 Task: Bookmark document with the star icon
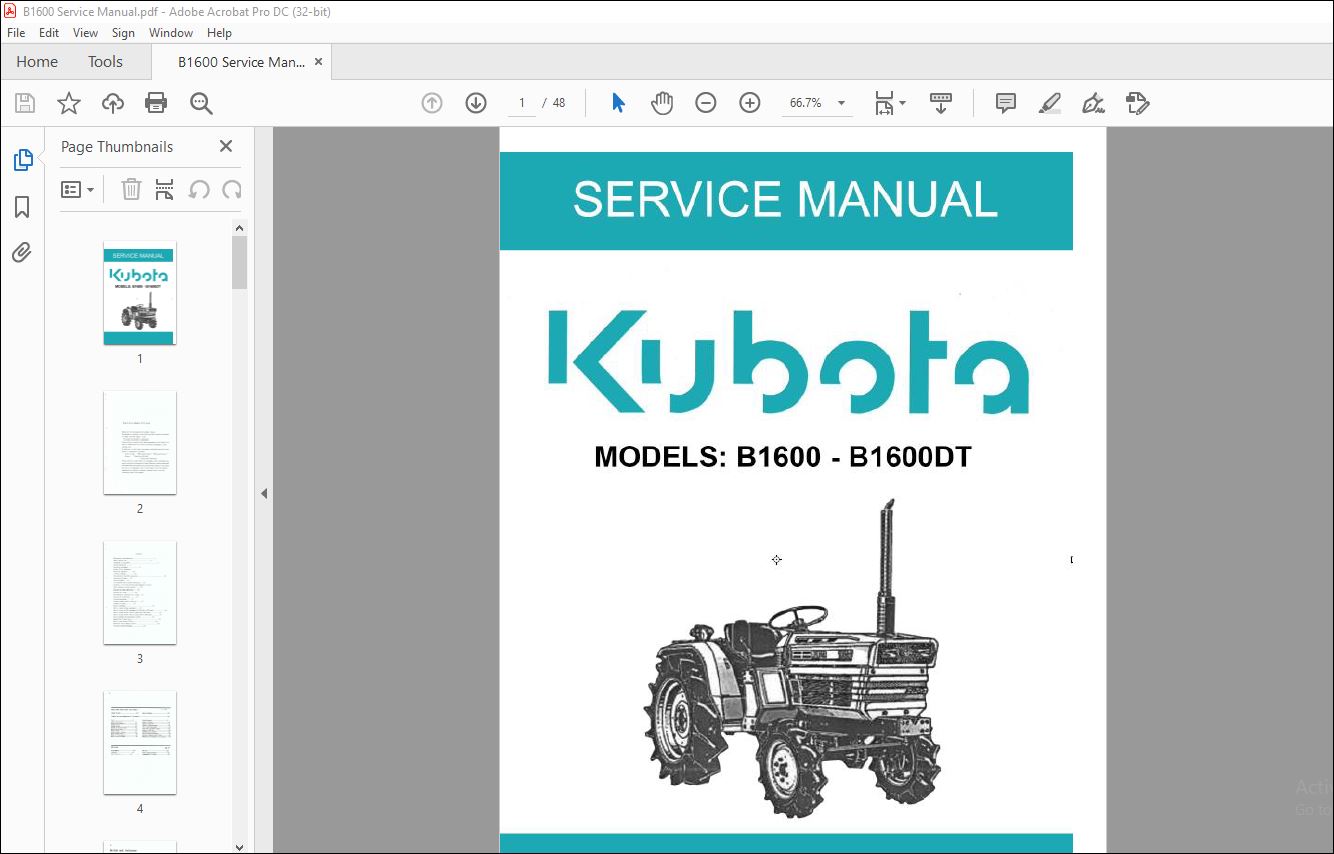click(69, 103)
